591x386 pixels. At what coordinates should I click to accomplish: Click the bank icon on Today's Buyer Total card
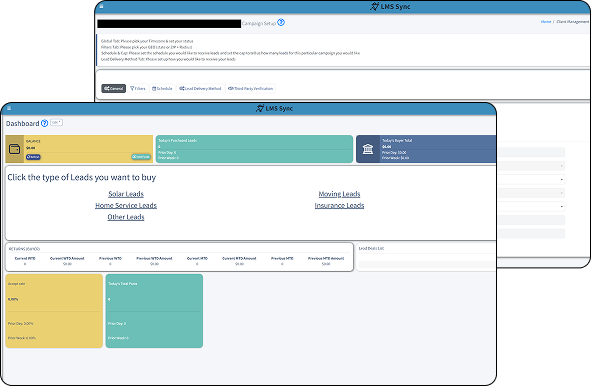click(368, 149)
